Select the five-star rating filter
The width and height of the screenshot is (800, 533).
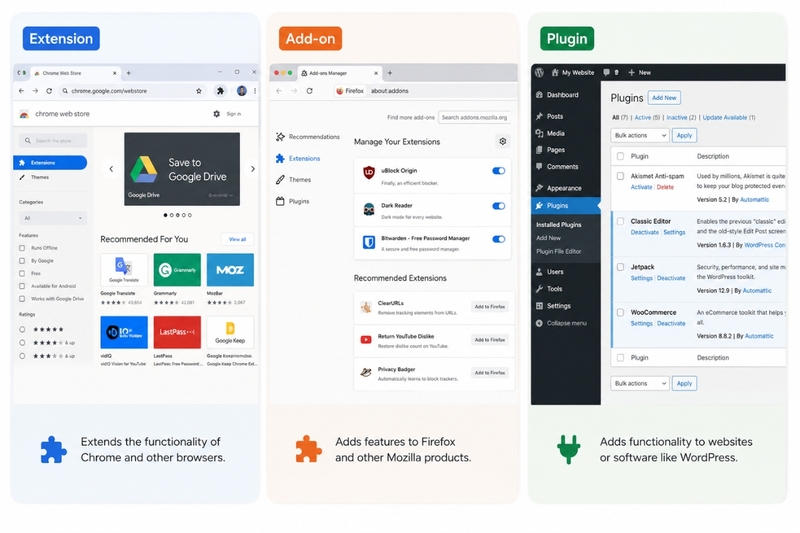tap(22, 329)
